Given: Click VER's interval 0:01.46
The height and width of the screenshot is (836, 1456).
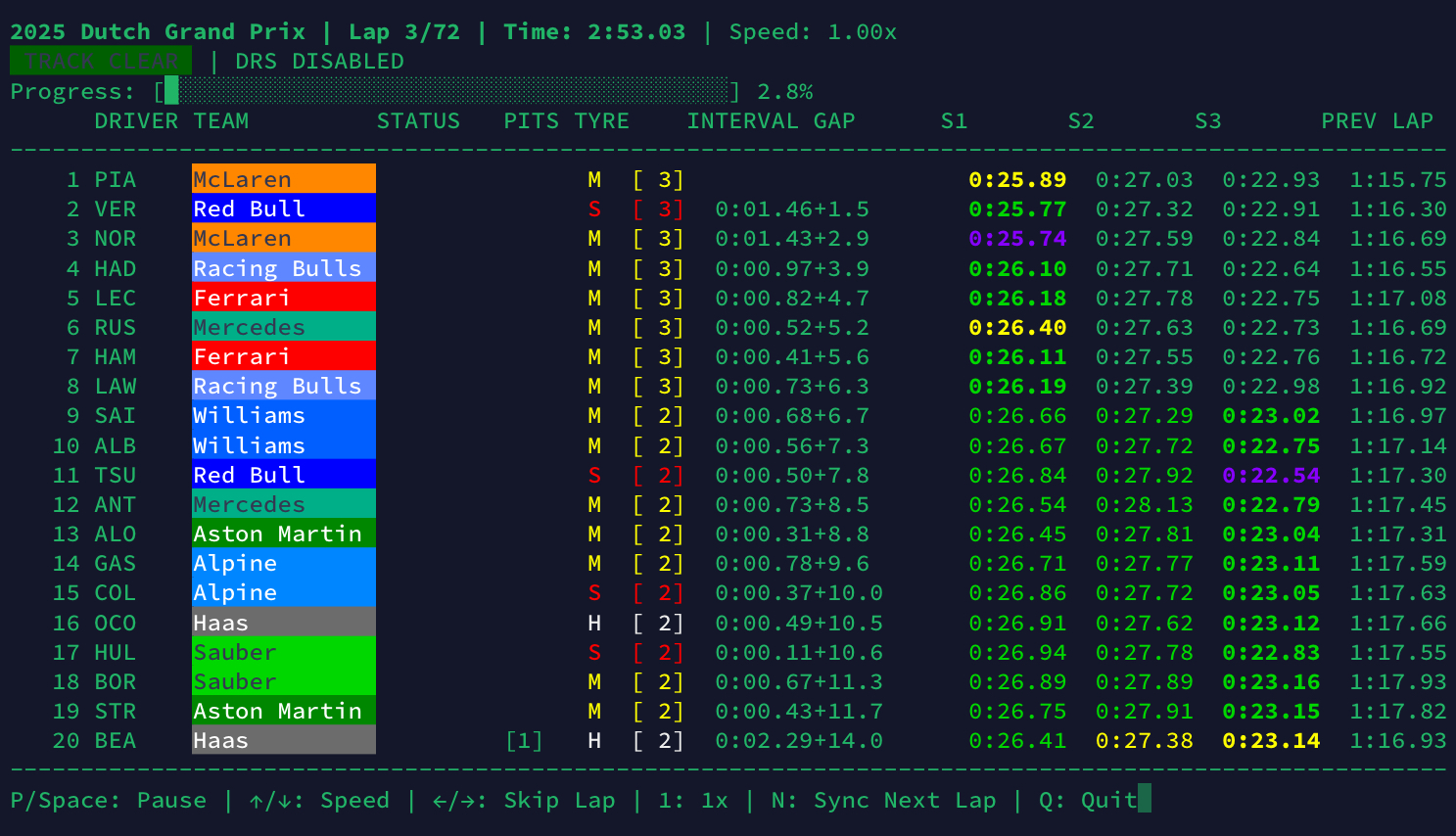Looking at the screenshot, I should (x=764, y=209).
